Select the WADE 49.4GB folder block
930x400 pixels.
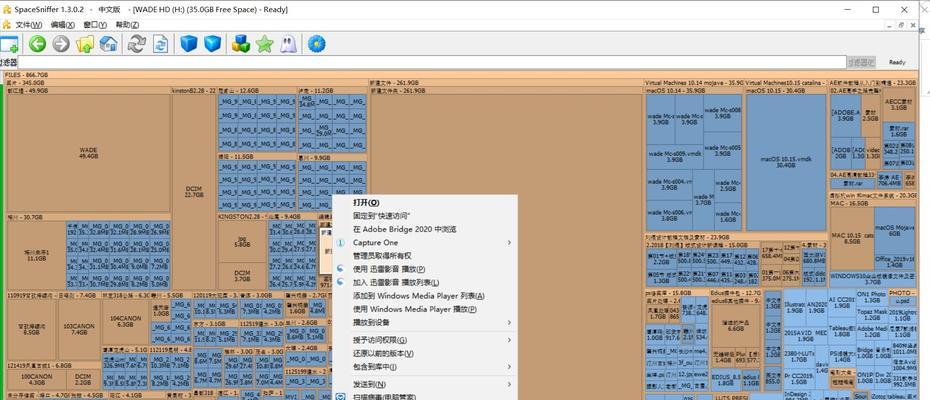click(x=88, y=153)
